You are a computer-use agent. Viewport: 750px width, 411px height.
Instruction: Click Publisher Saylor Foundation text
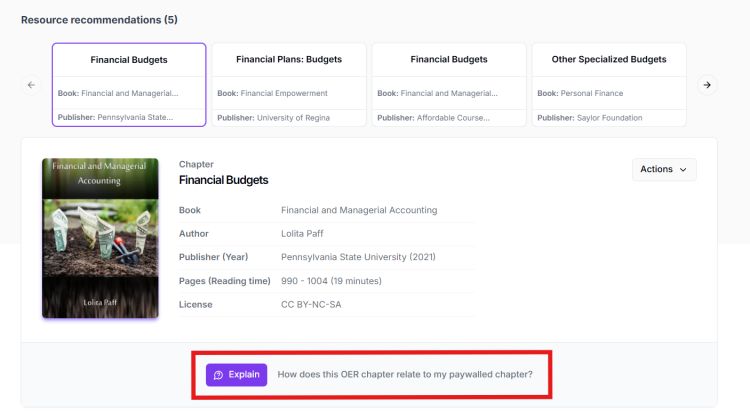pyautogui.click(x=590, y=117)
